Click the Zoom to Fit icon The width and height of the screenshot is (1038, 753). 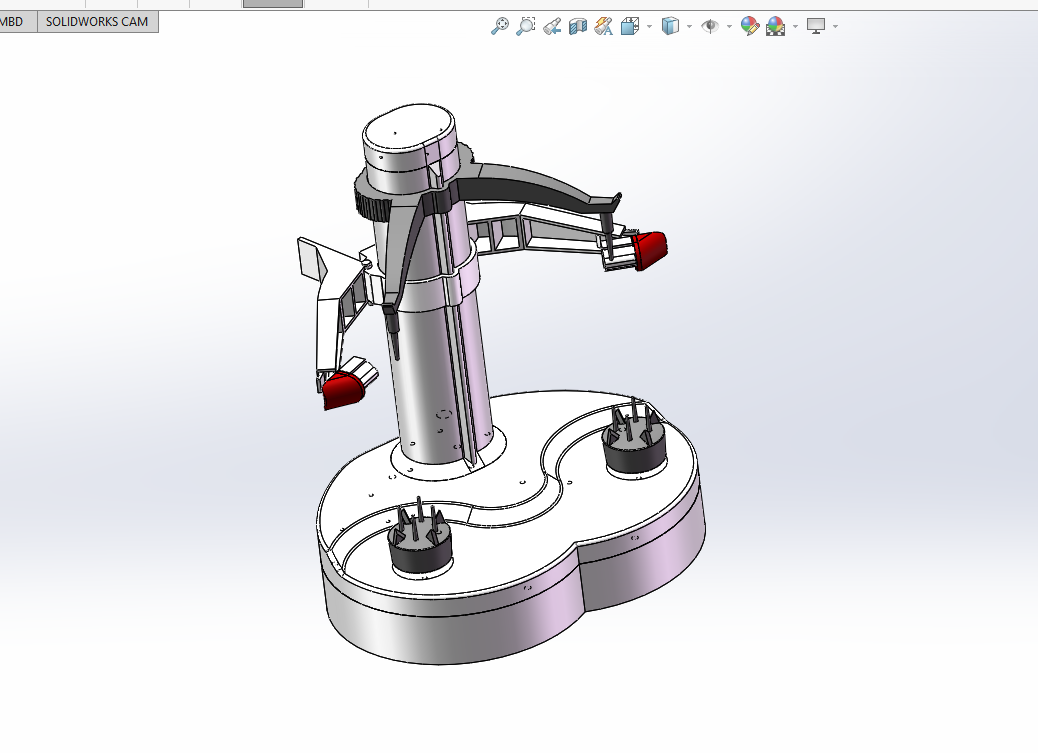[x=500, y=26]
